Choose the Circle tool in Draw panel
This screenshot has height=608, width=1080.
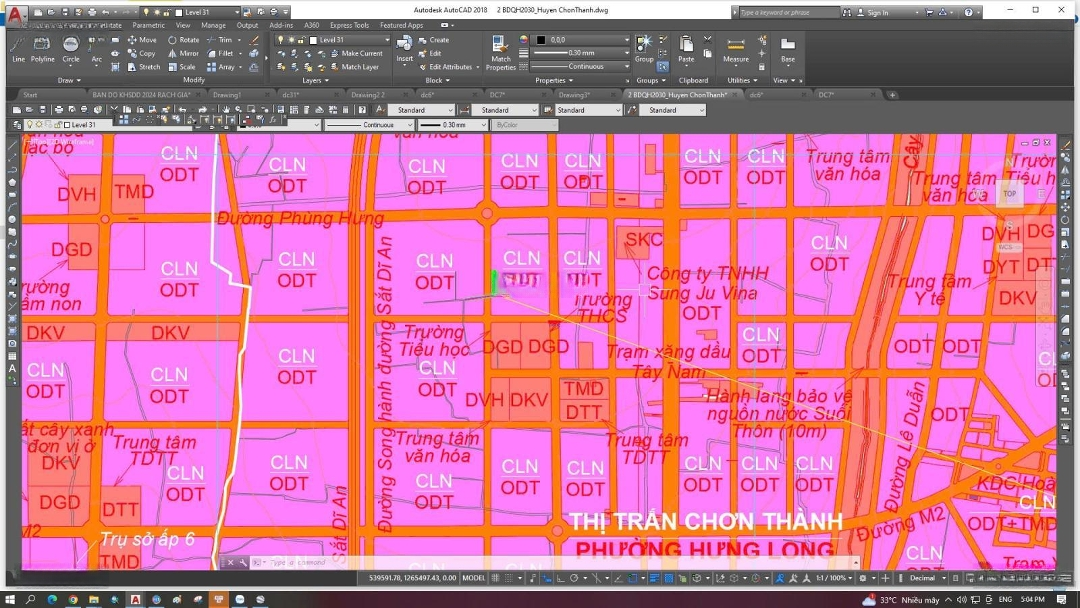(x=71, y=48)
